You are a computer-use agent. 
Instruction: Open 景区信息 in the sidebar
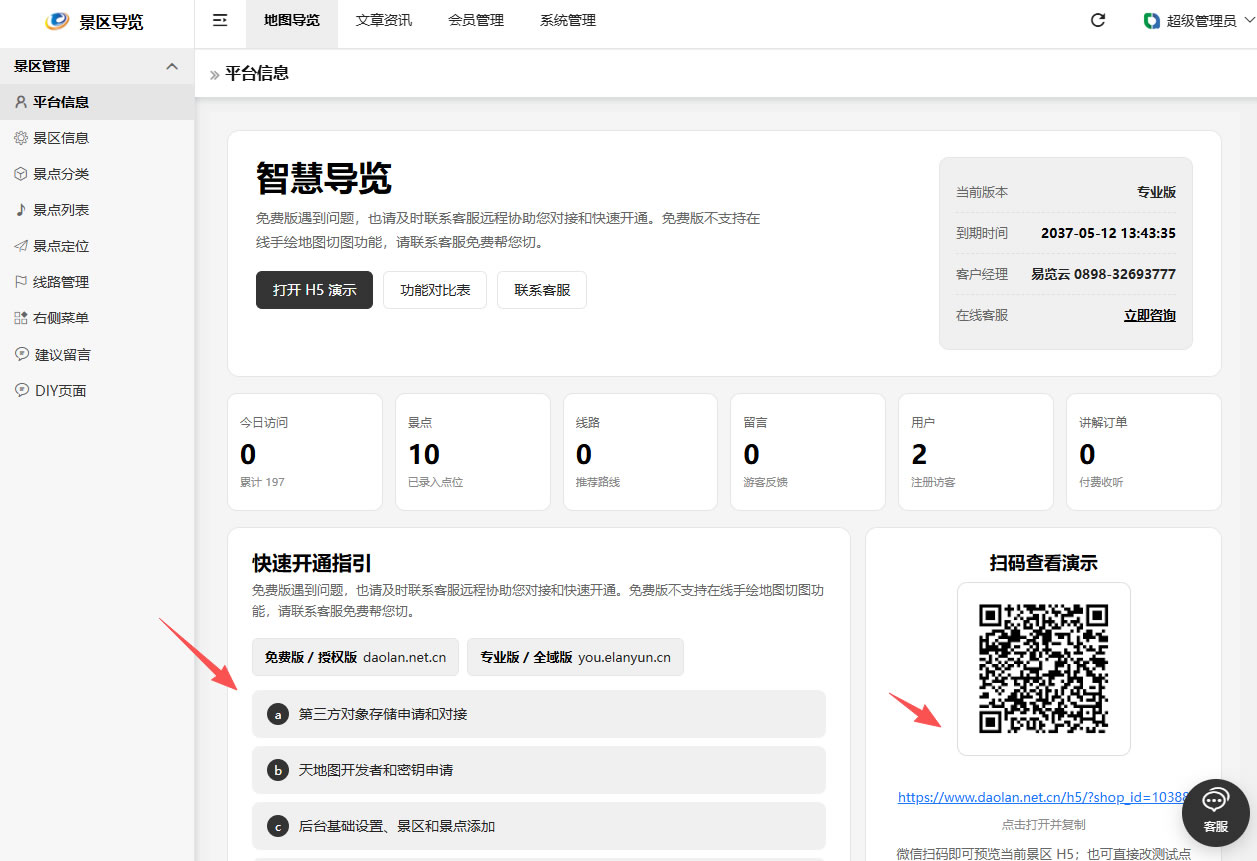pyautogui.click(x=97, y=138)
